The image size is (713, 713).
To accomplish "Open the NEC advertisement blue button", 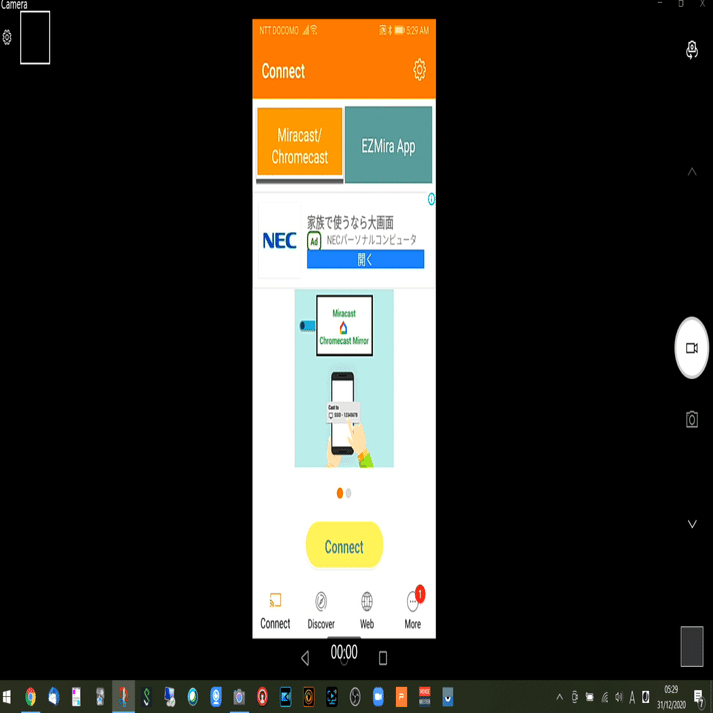I will pyautogui.click(x=365, y=259).
